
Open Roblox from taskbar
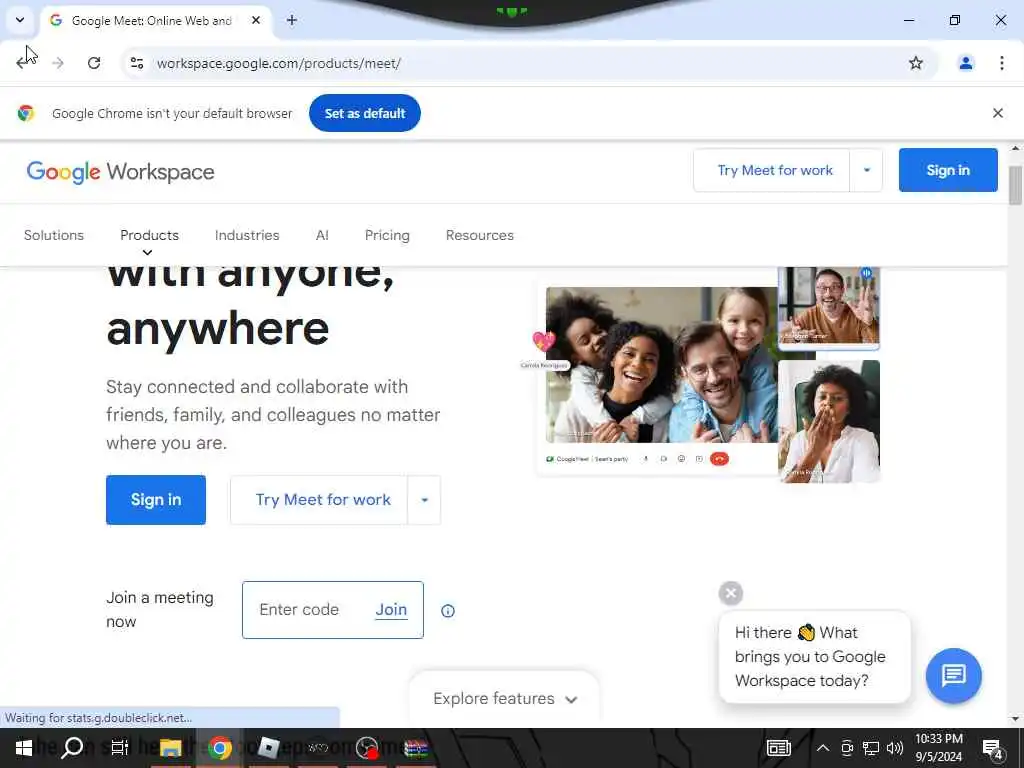[x=268, y=748]
